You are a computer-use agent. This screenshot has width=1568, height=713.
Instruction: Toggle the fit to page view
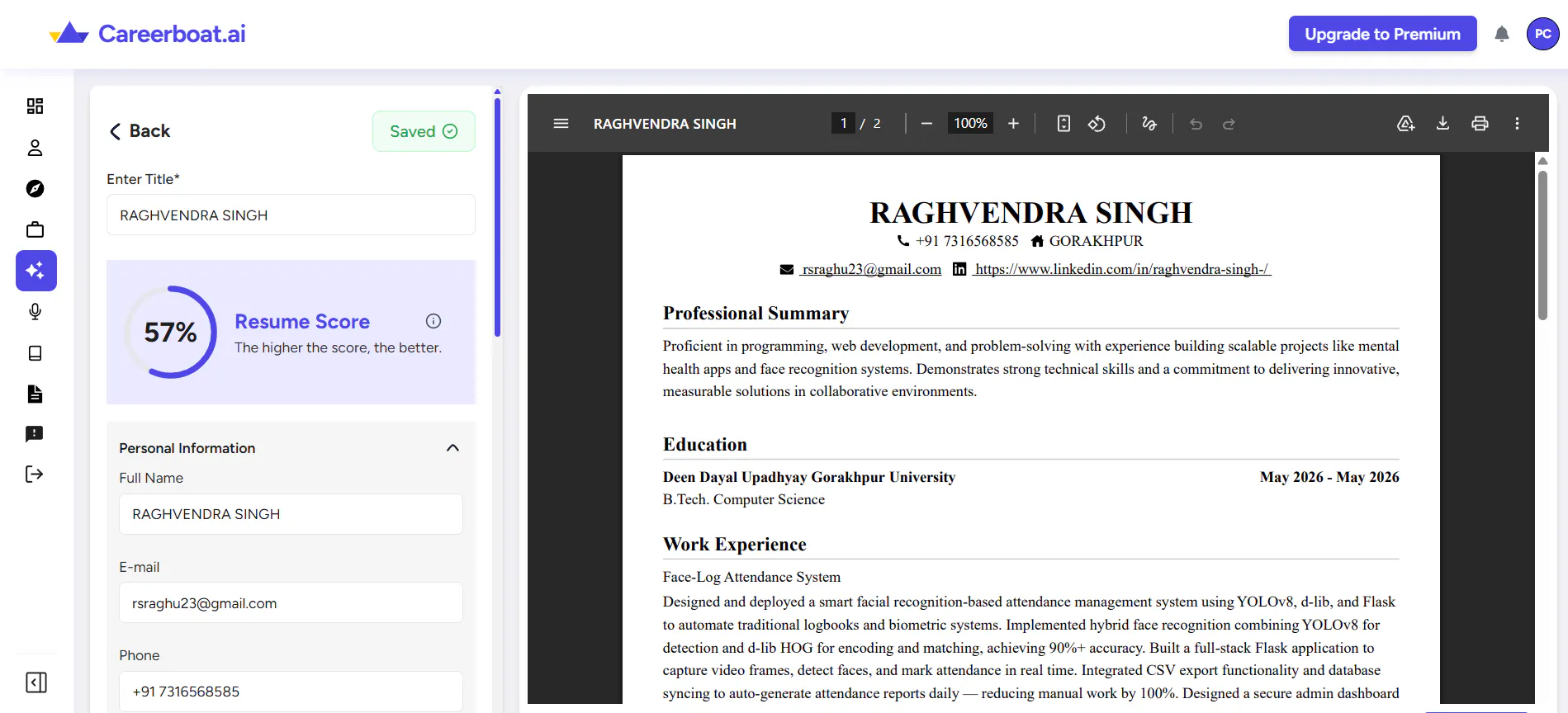point(1063,123)
